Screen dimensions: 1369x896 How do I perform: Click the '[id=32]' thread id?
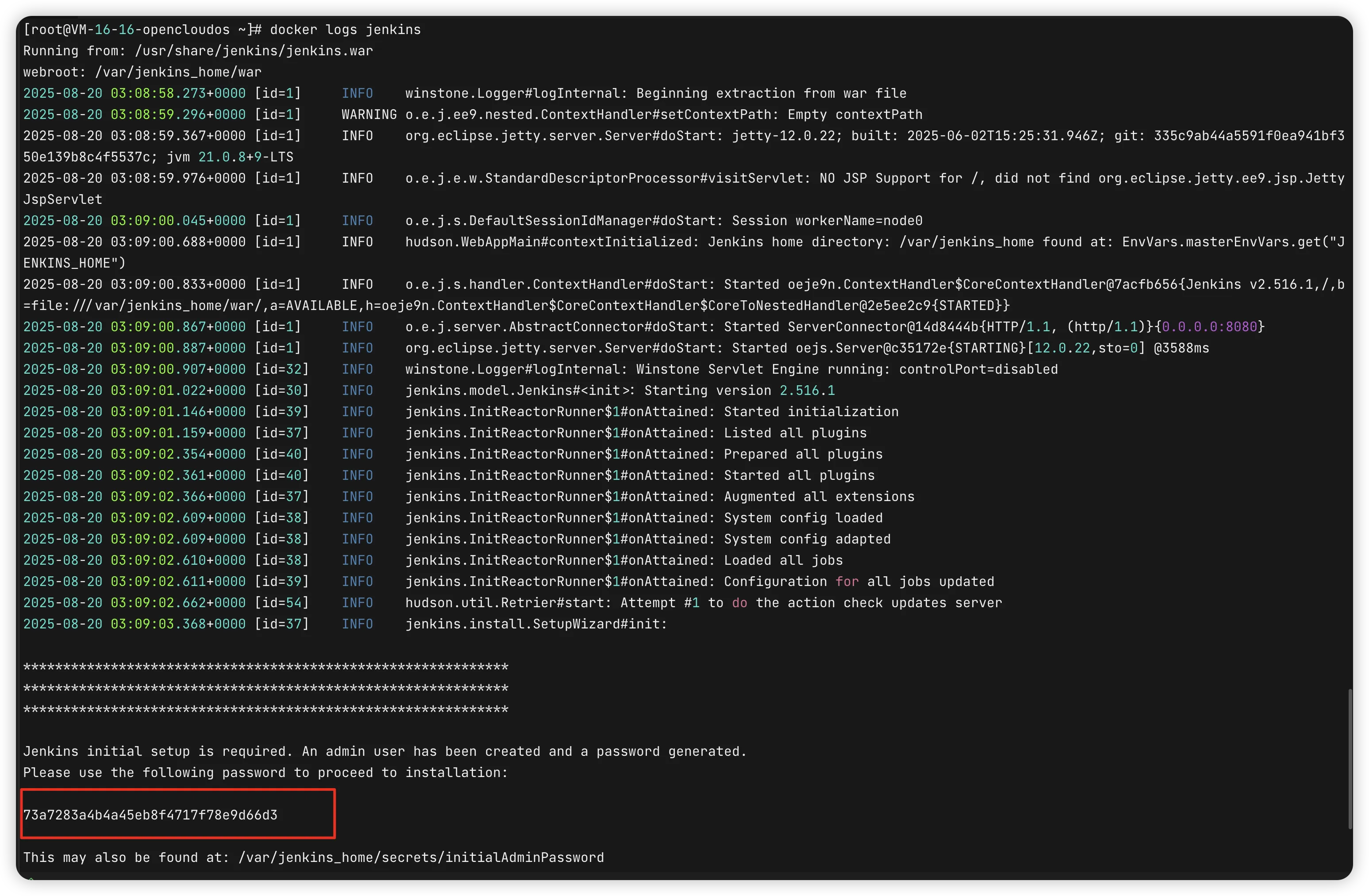click(282, 369)
